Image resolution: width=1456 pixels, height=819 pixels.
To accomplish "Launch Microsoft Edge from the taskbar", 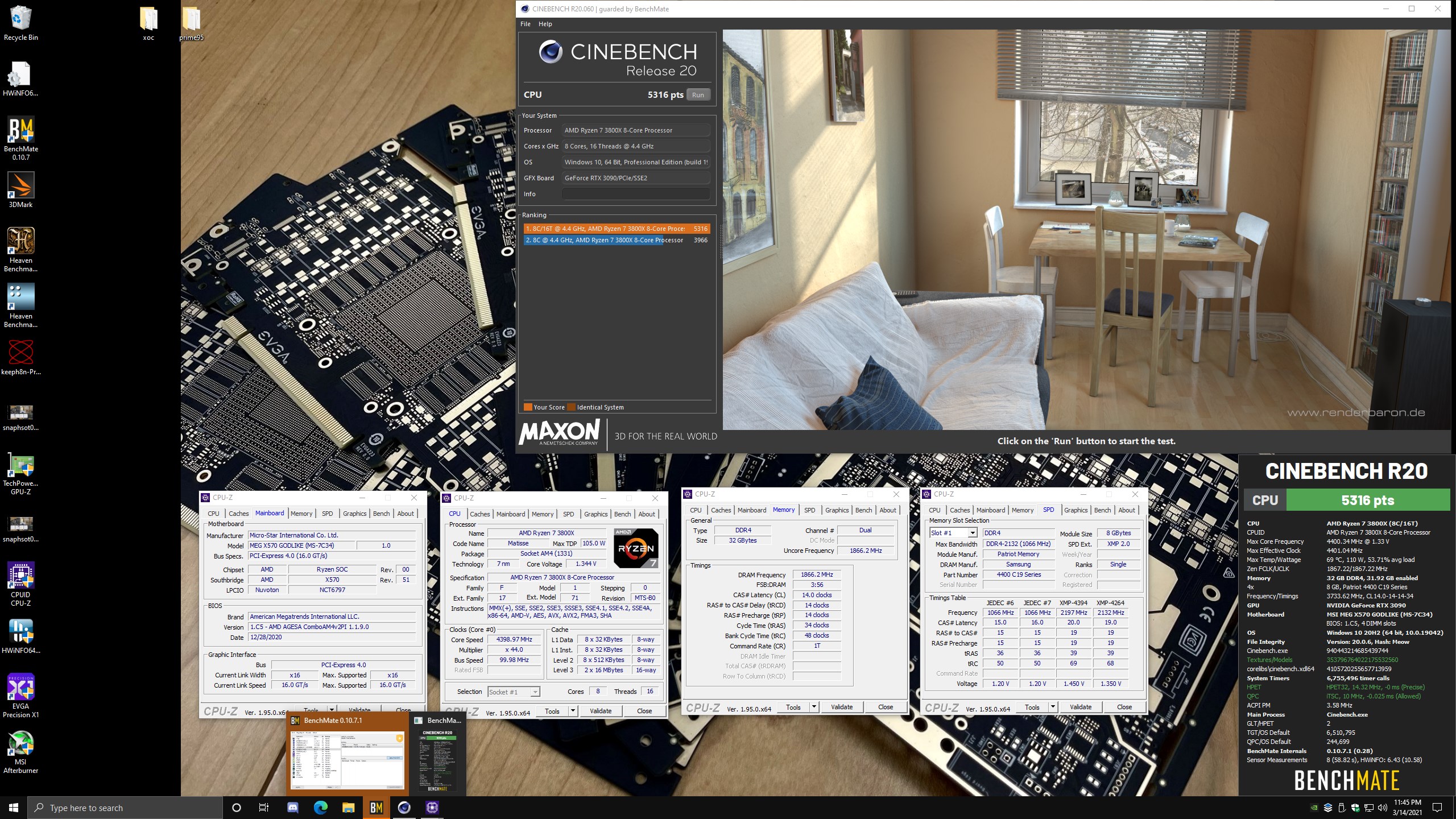I will tap(321, 808).
